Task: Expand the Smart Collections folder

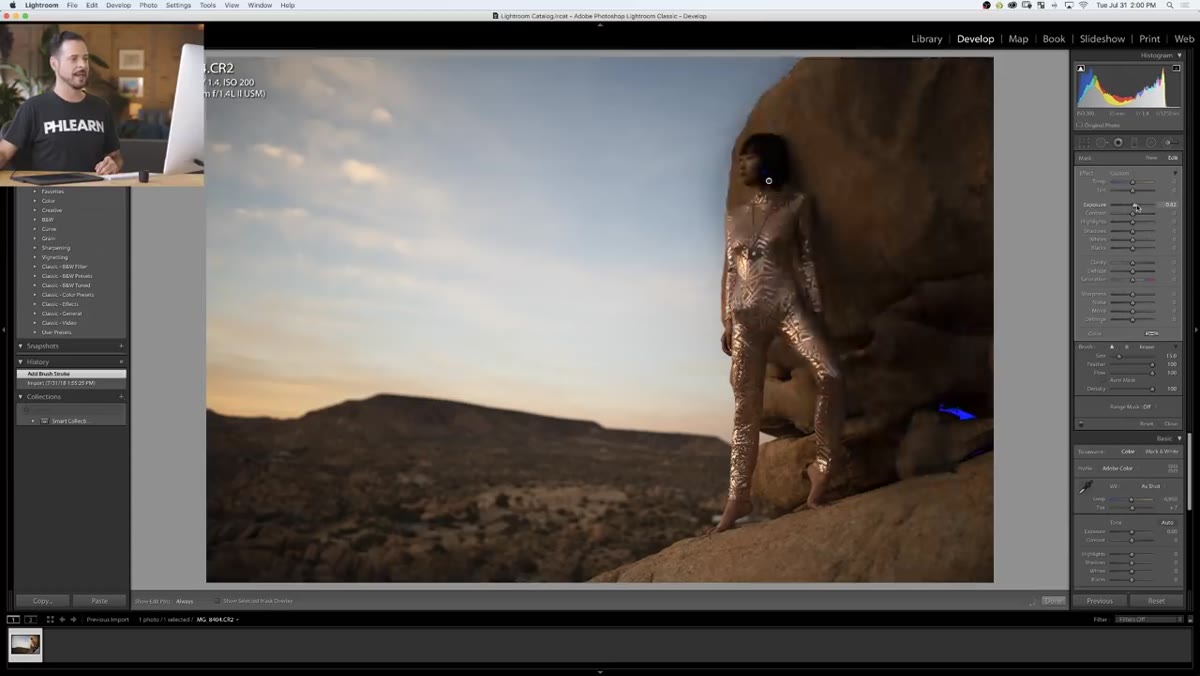Action: click(x=34, y=421)
